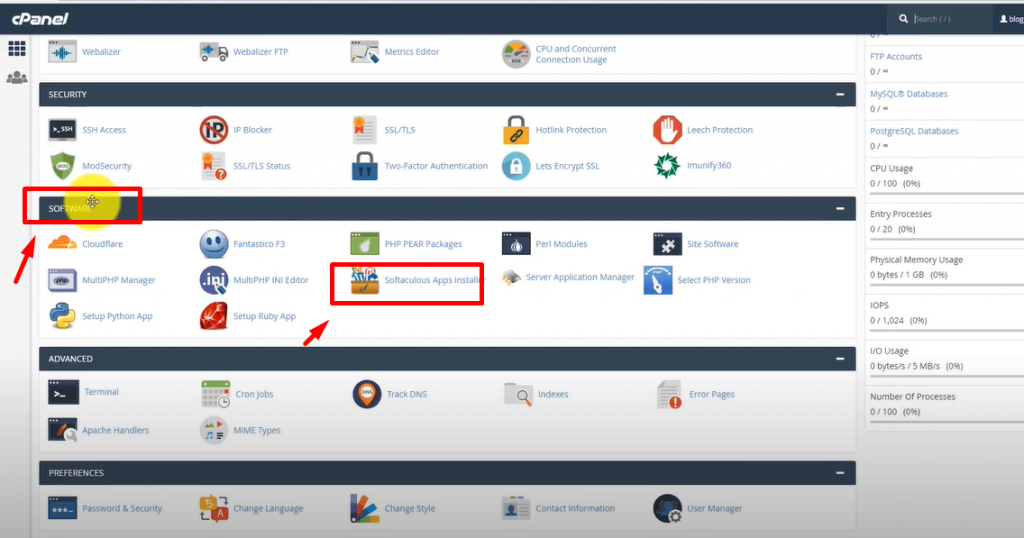1024x538 pixels.
Task: Open PostgreSQL Databases statistics link
Action: (x=914, y=131)
